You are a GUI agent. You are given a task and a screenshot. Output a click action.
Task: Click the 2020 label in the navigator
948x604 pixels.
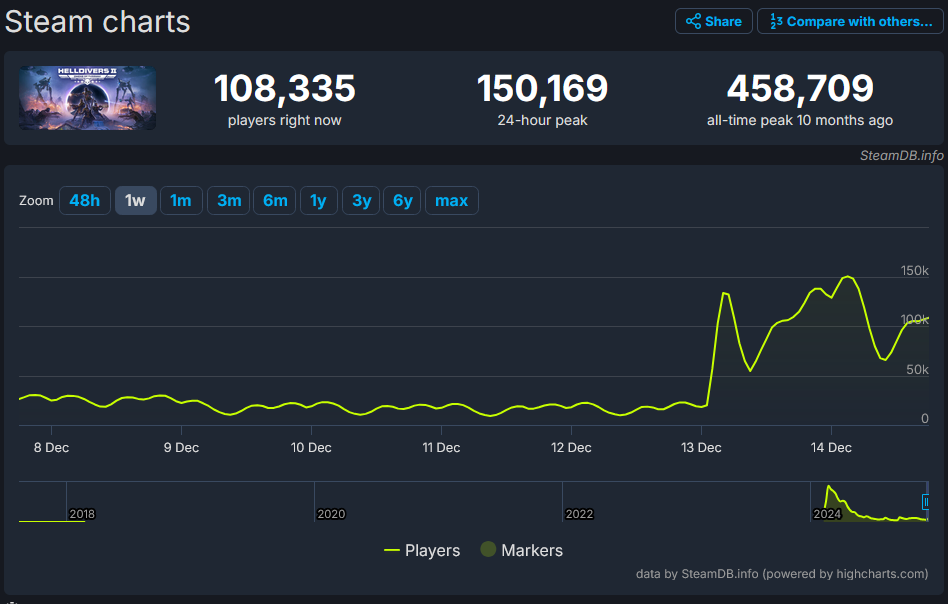(x=331, y=514)
